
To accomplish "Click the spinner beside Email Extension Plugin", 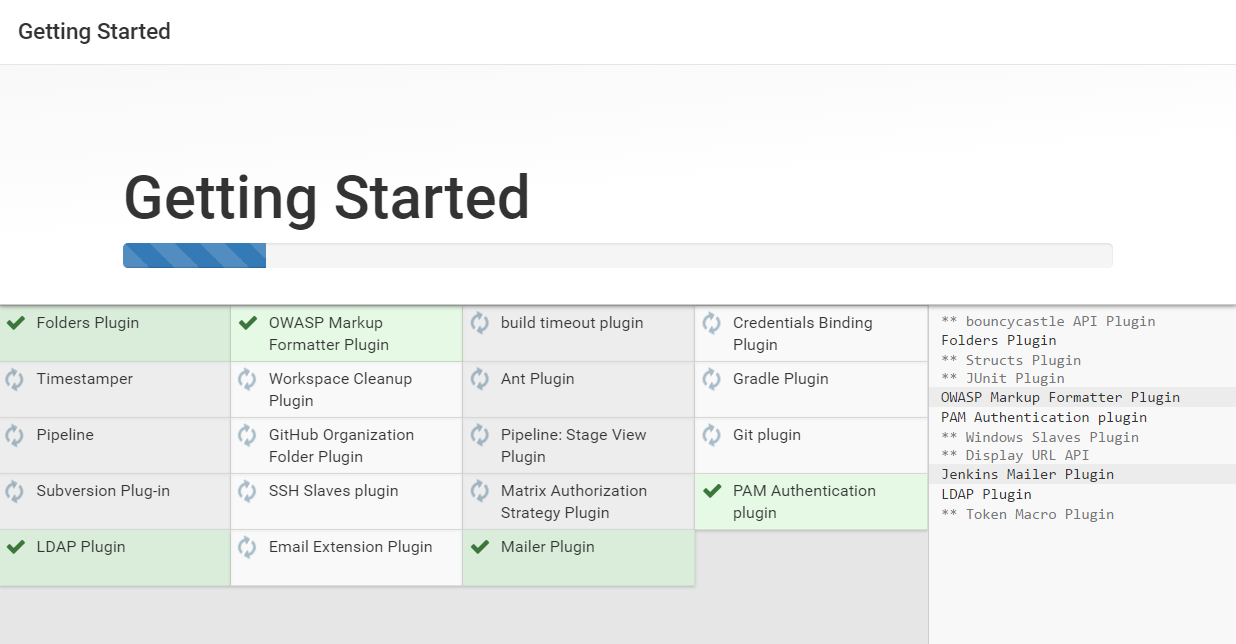I will pyautogui.click(x=247, y=547).
